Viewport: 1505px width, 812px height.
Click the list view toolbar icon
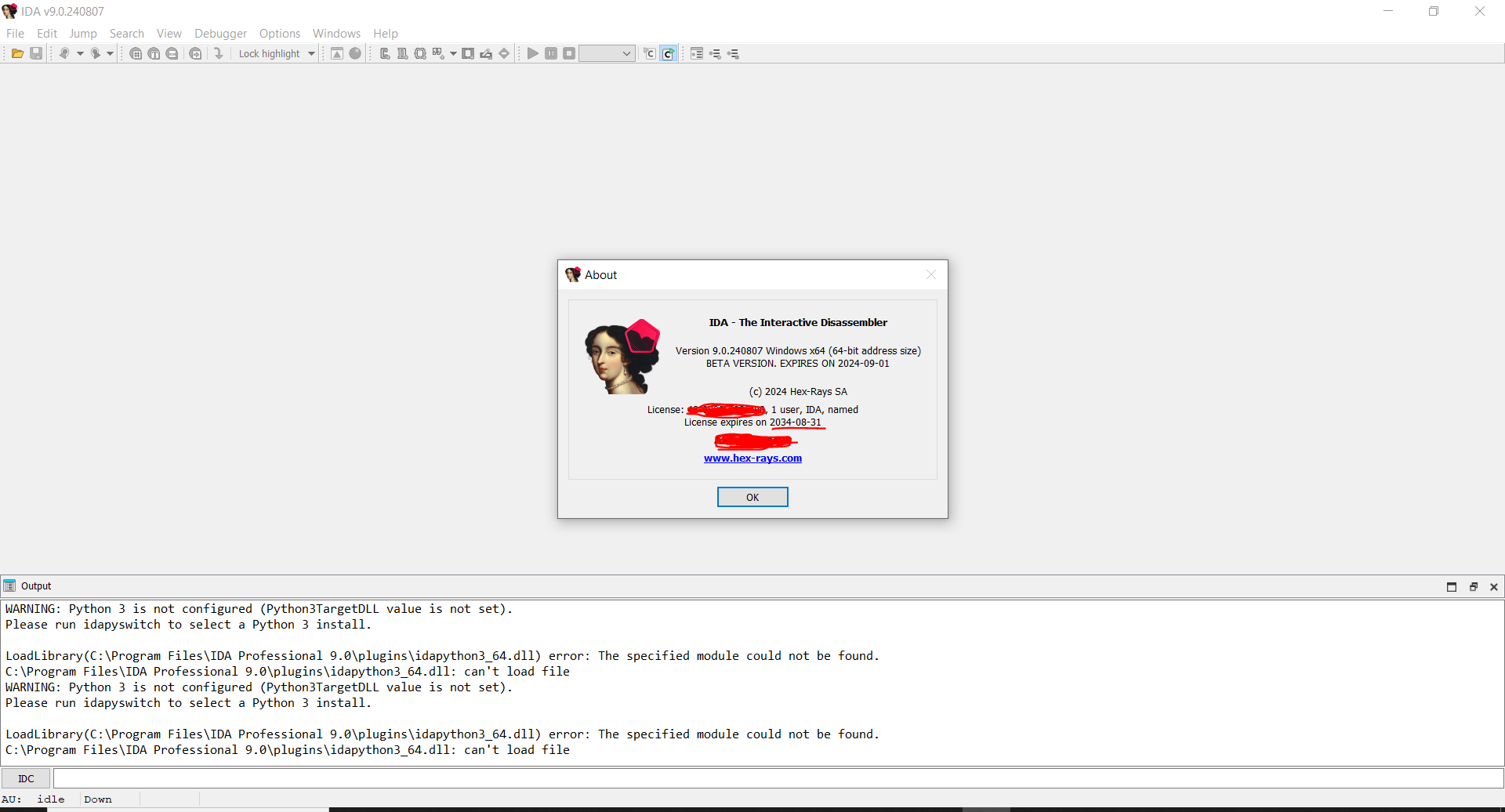pyautogui.click(x=697, y=53)
